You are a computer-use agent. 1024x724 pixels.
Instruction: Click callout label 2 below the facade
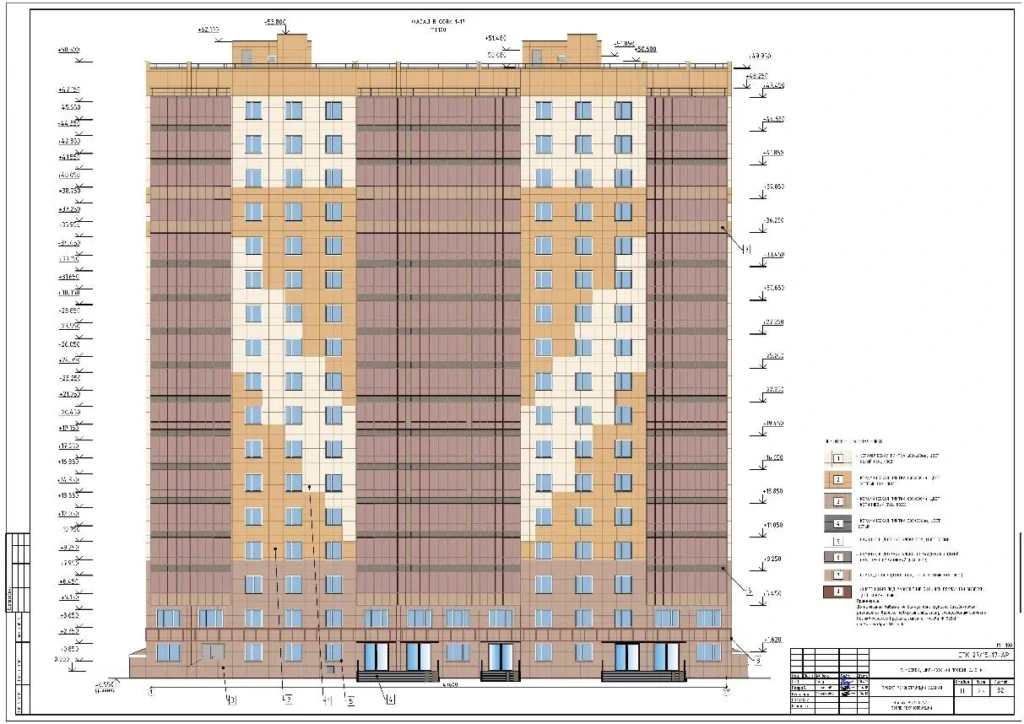tap(287, 700)
